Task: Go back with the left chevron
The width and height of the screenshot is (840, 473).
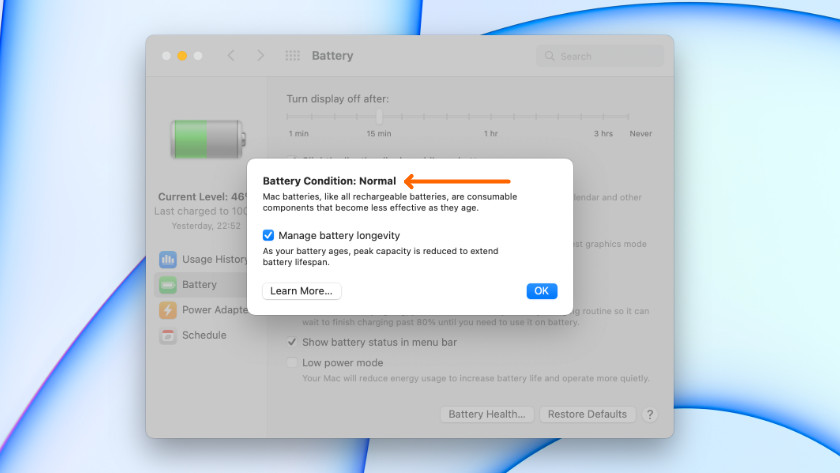Action: [231, 56]
